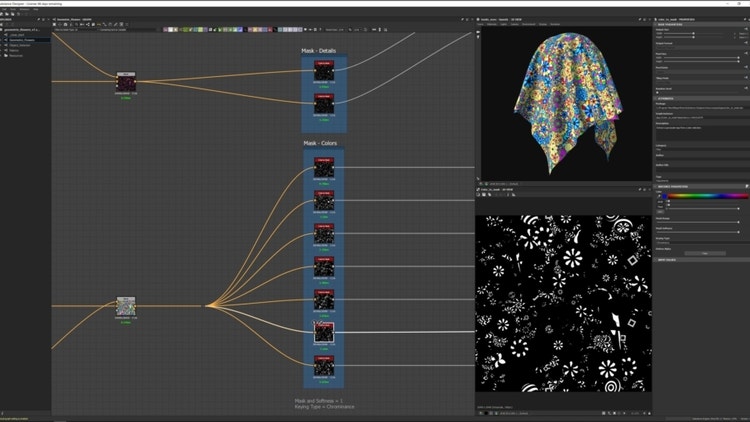750x422 pixels.
Task: Click the hue color gradient bar
Action: [x=706, y=196]
